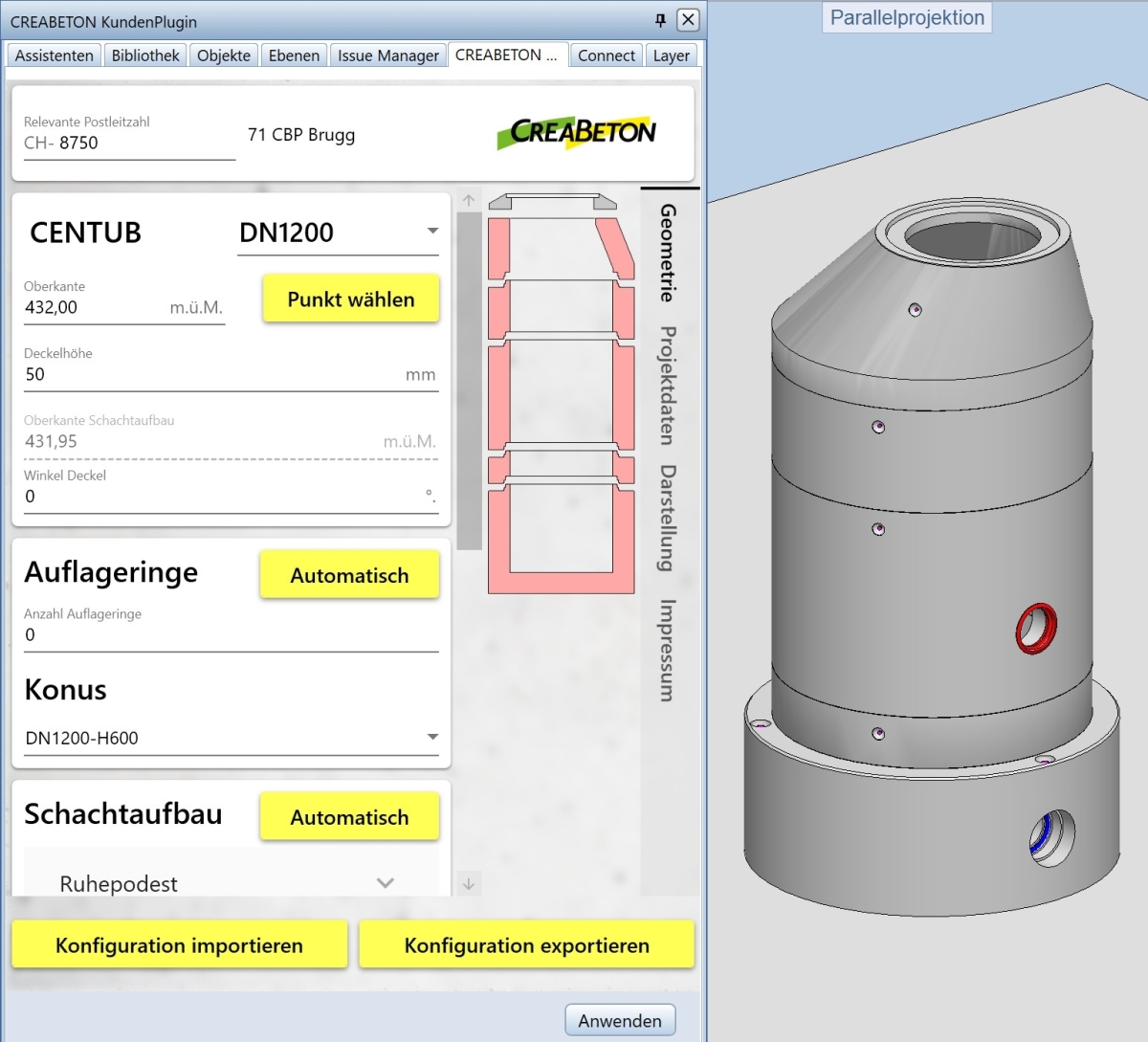The height and width of the screenshot is (1042, 1148).
Task: Select the CREABETON tab
Action: click(x=507, y=55)
